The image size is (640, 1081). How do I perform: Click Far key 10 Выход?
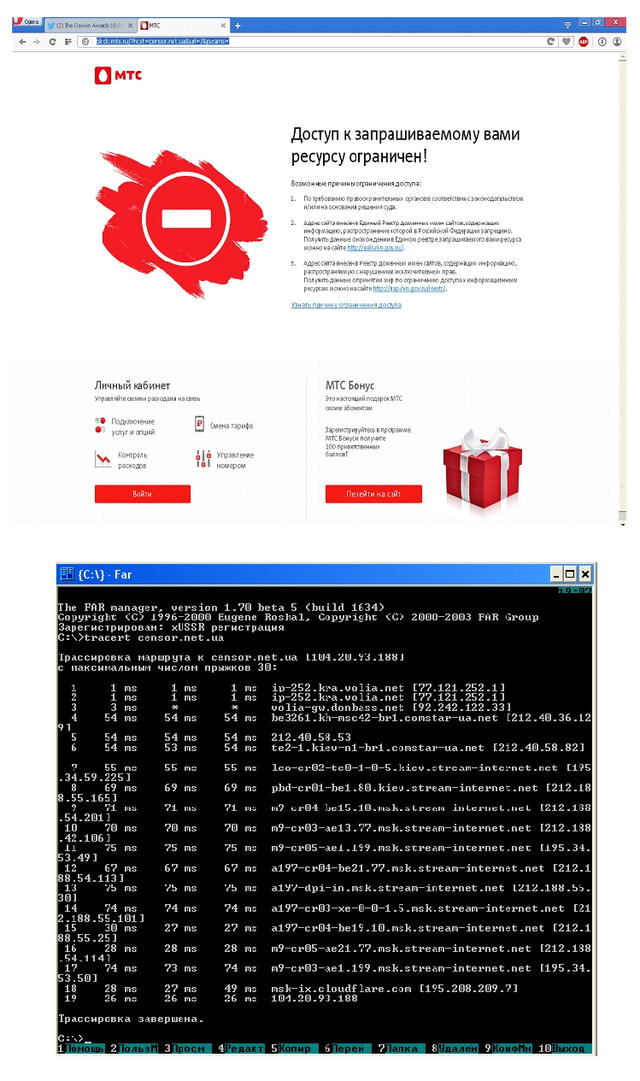click(564, 1048)
